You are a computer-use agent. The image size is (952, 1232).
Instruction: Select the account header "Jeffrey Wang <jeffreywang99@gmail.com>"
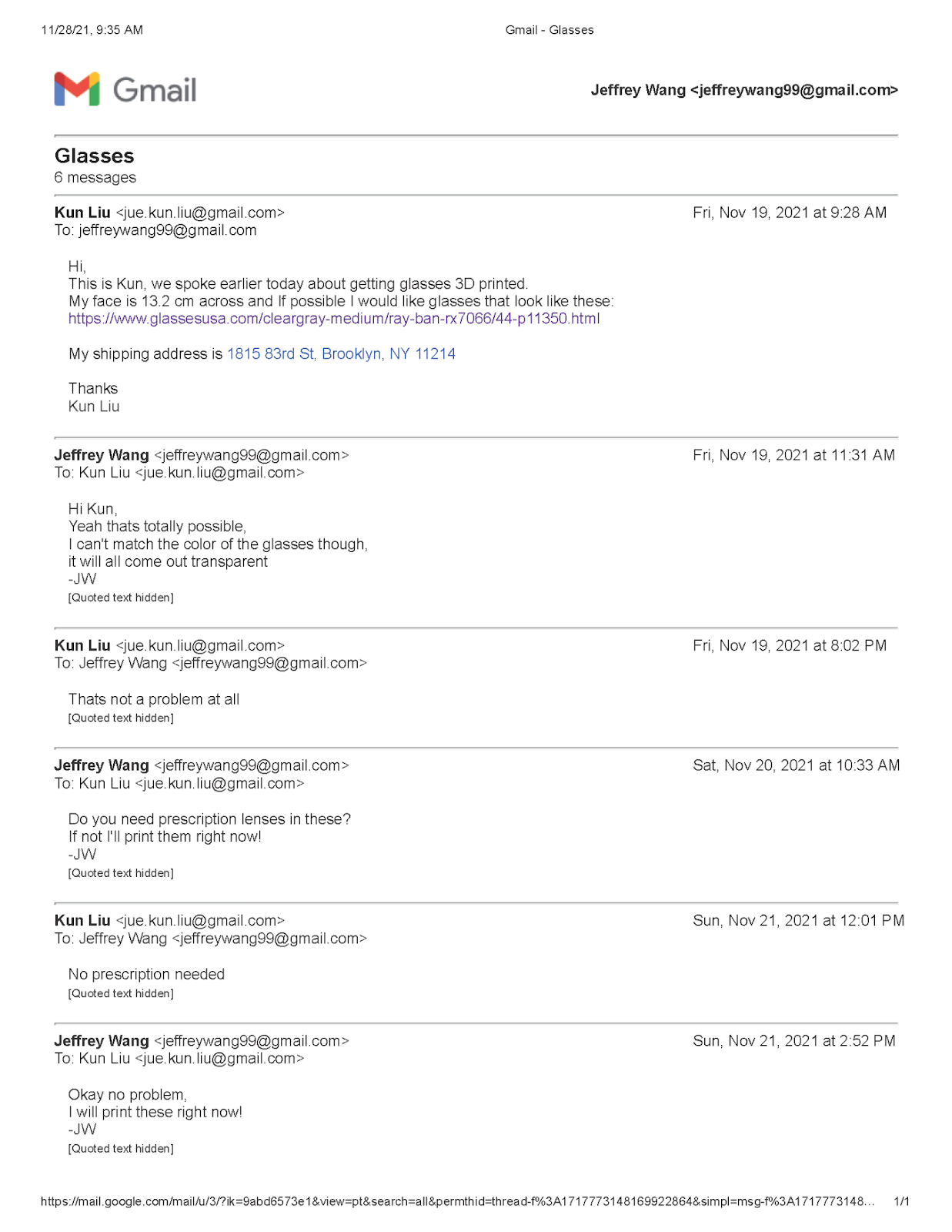(744, 90)
